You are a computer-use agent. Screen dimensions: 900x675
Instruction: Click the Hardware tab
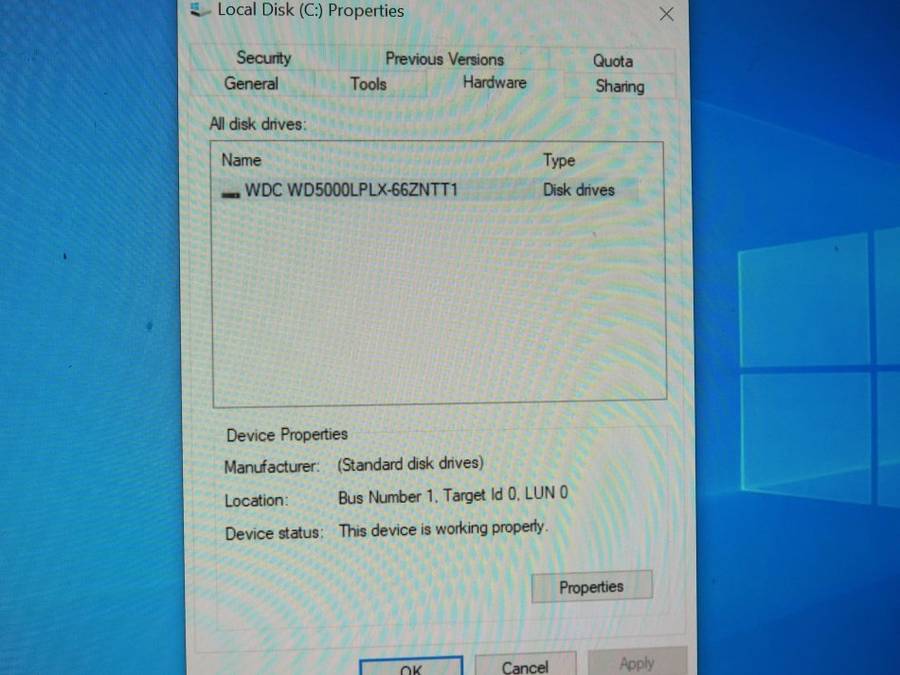pyautogui.click(x=494, y=83)
